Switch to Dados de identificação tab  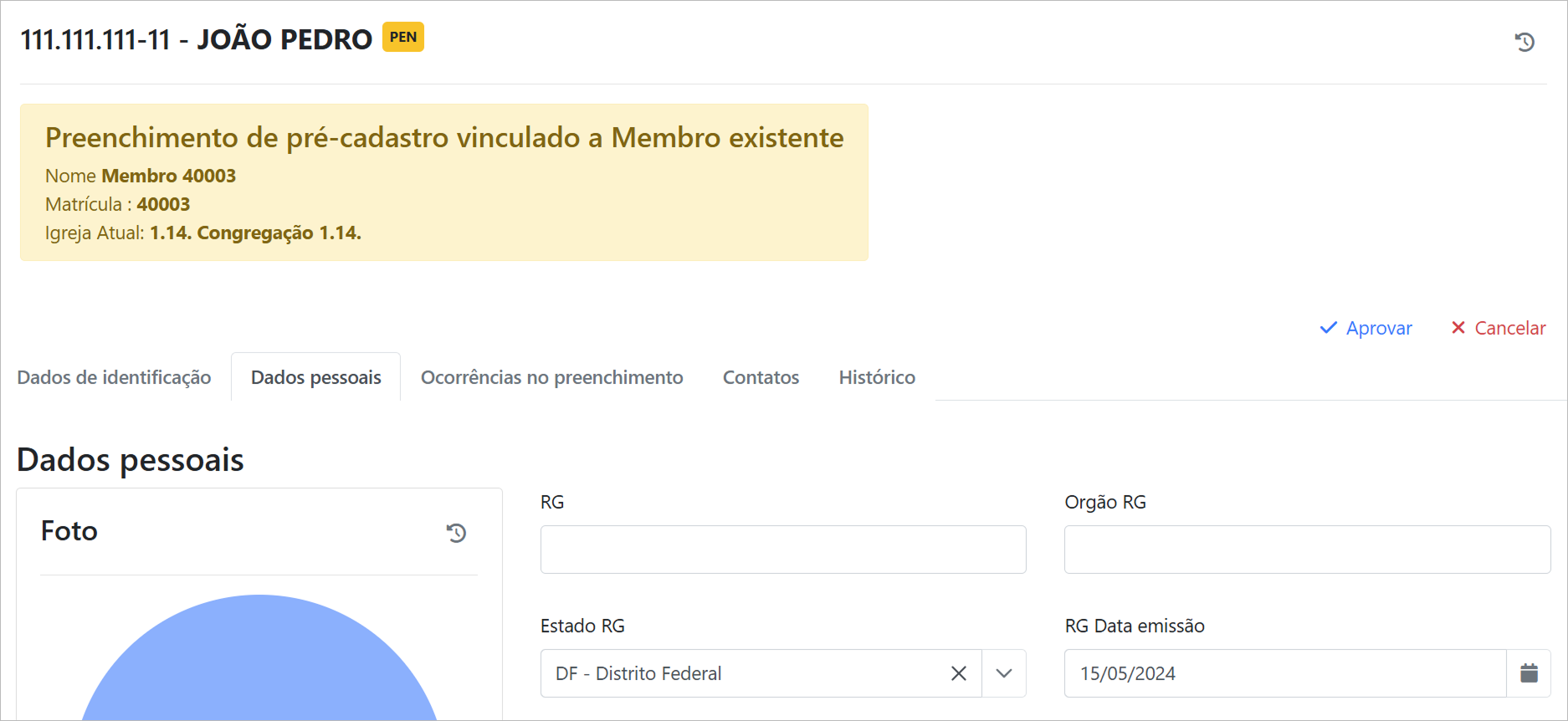[115, 377]
